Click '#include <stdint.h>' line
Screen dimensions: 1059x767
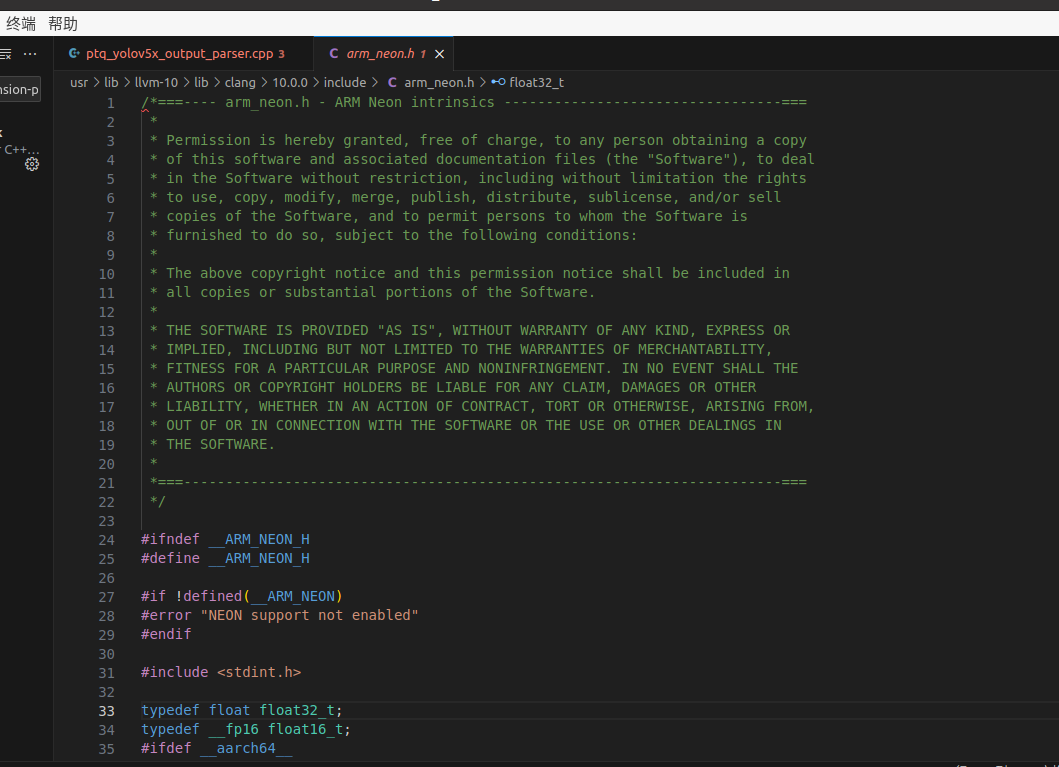click(221, 672)
